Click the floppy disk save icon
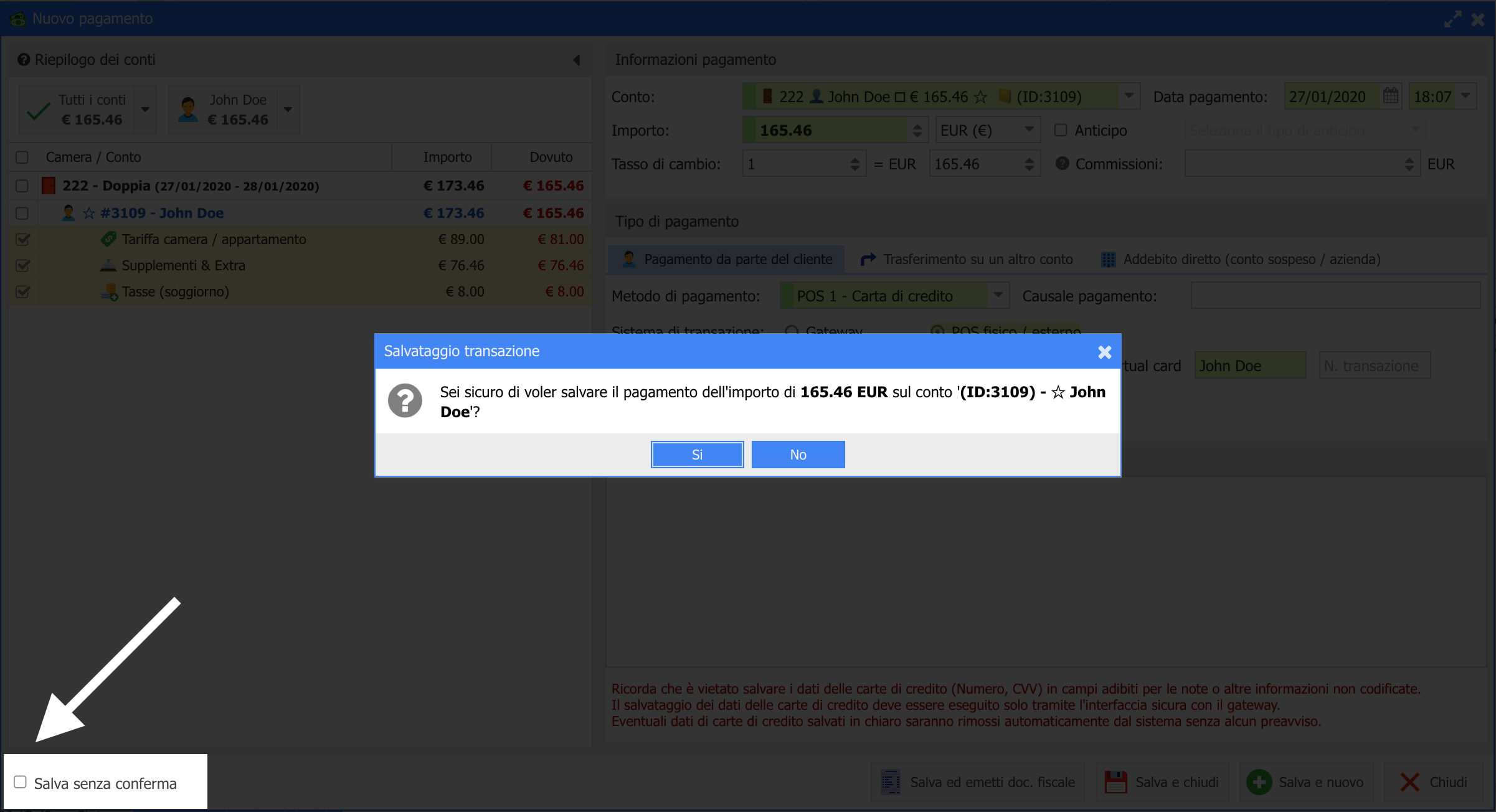 (x=1115, y=782)
